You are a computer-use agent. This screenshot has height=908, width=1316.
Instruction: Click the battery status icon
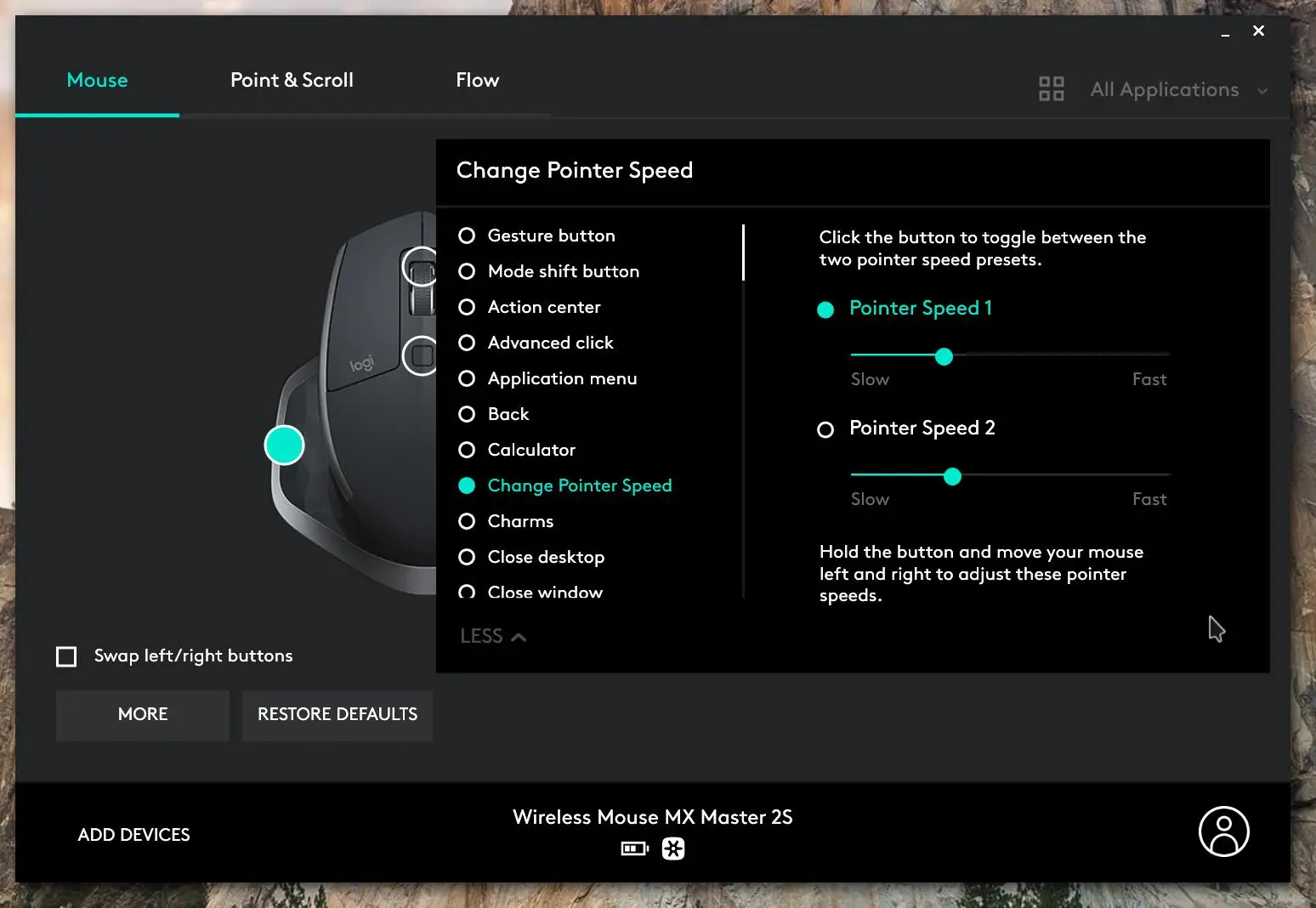pyautogui.click(x=634, y=848)
